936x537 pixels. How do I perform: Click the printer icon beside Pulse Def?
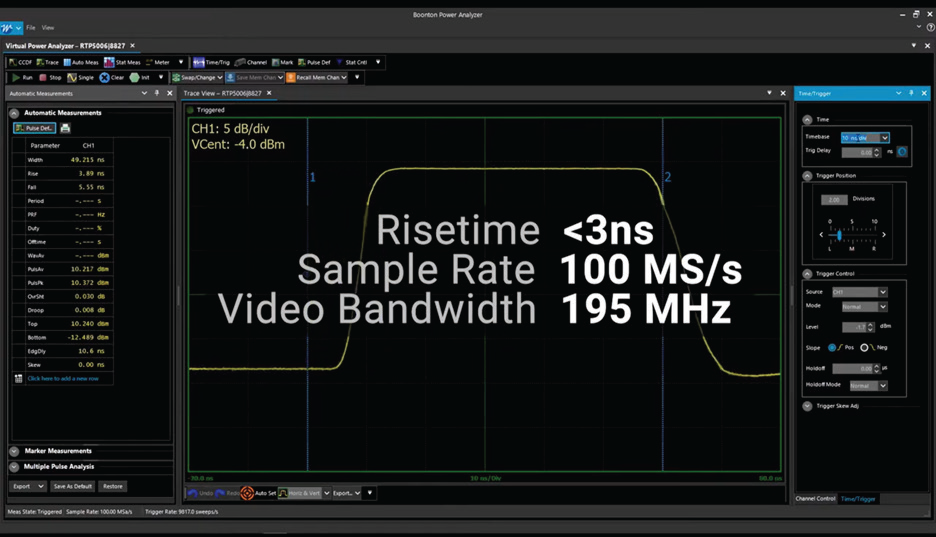point(65,128)
